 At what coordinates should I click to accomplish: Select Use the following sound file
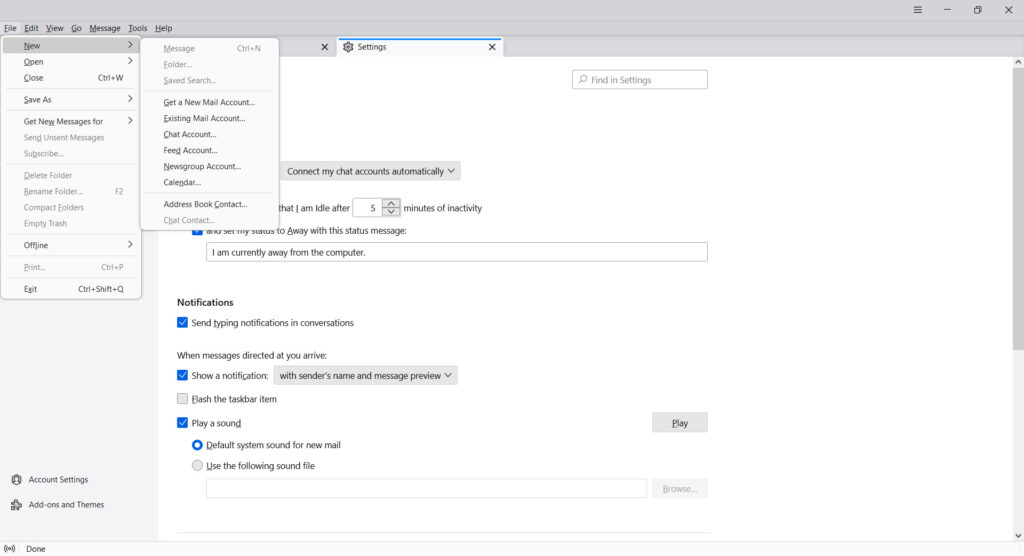197,466
